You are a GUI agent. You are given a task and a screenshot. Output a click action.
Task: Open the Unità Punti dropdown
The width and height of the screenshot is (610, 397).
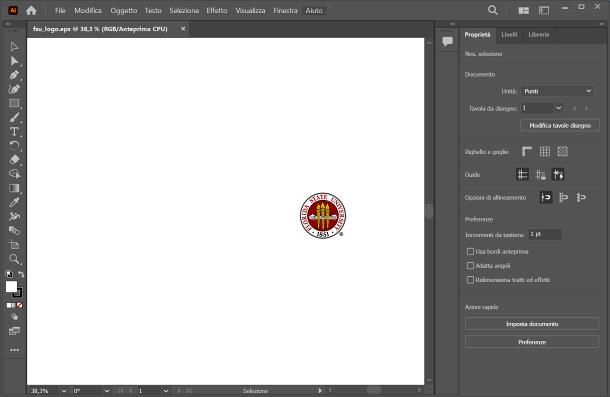[x=557, y=91]
